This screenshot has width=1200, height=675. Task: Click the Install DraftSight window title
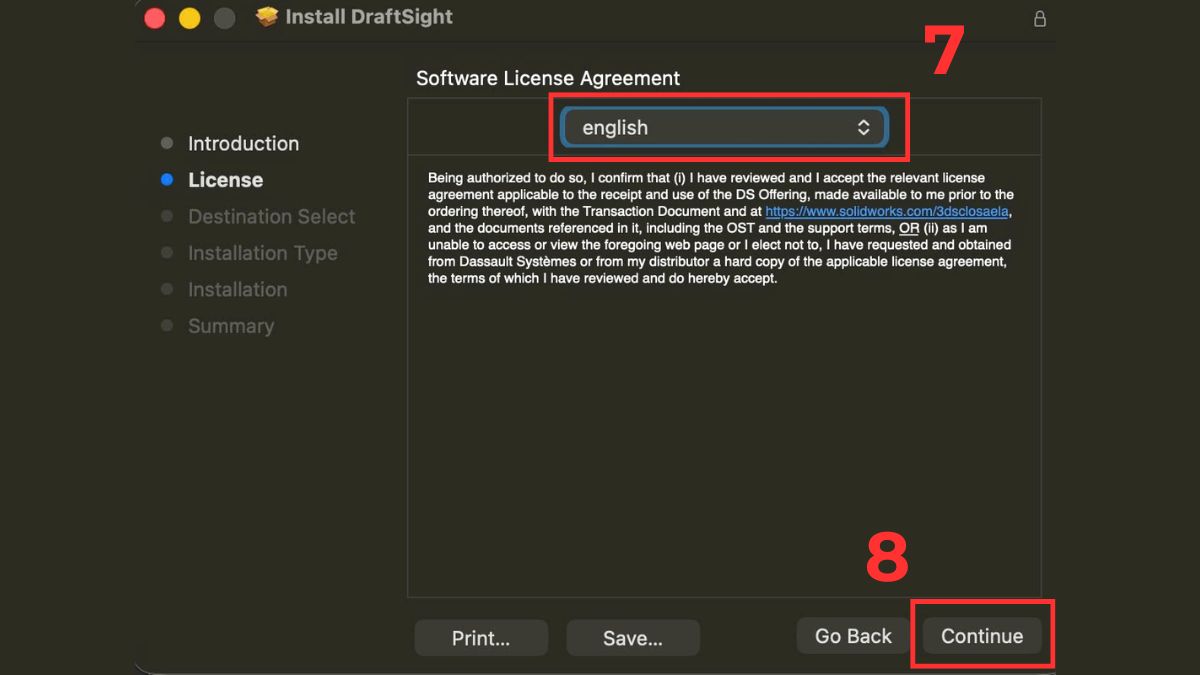click(369, 17)
